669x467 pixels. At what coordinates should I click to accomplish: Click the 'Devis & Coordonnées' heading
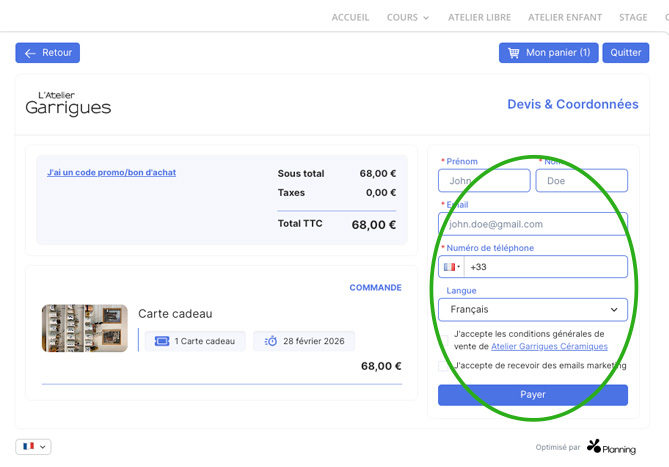(x=573, y=104)
